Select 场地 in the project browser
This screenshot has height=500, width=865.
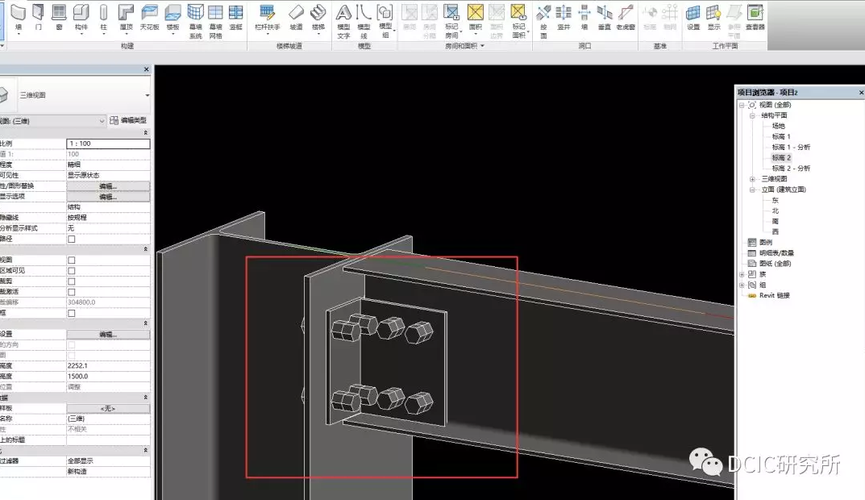coord(778,126)
